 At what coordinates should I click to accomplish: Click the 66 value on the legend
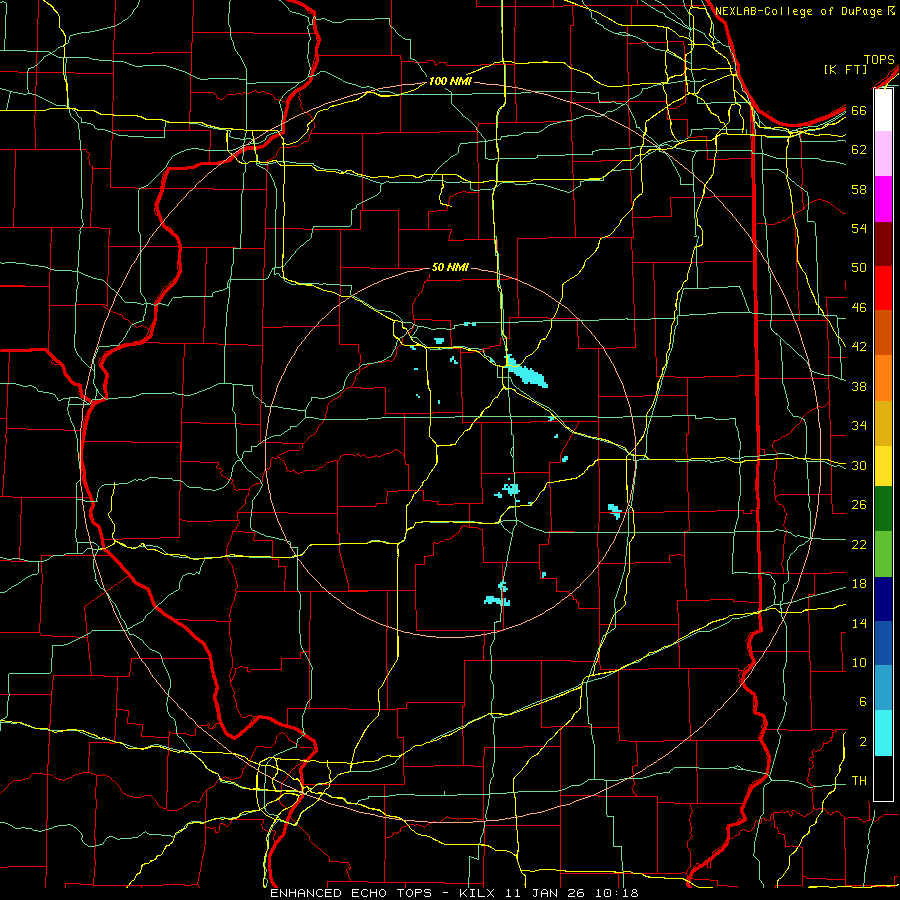click(859, 110)
